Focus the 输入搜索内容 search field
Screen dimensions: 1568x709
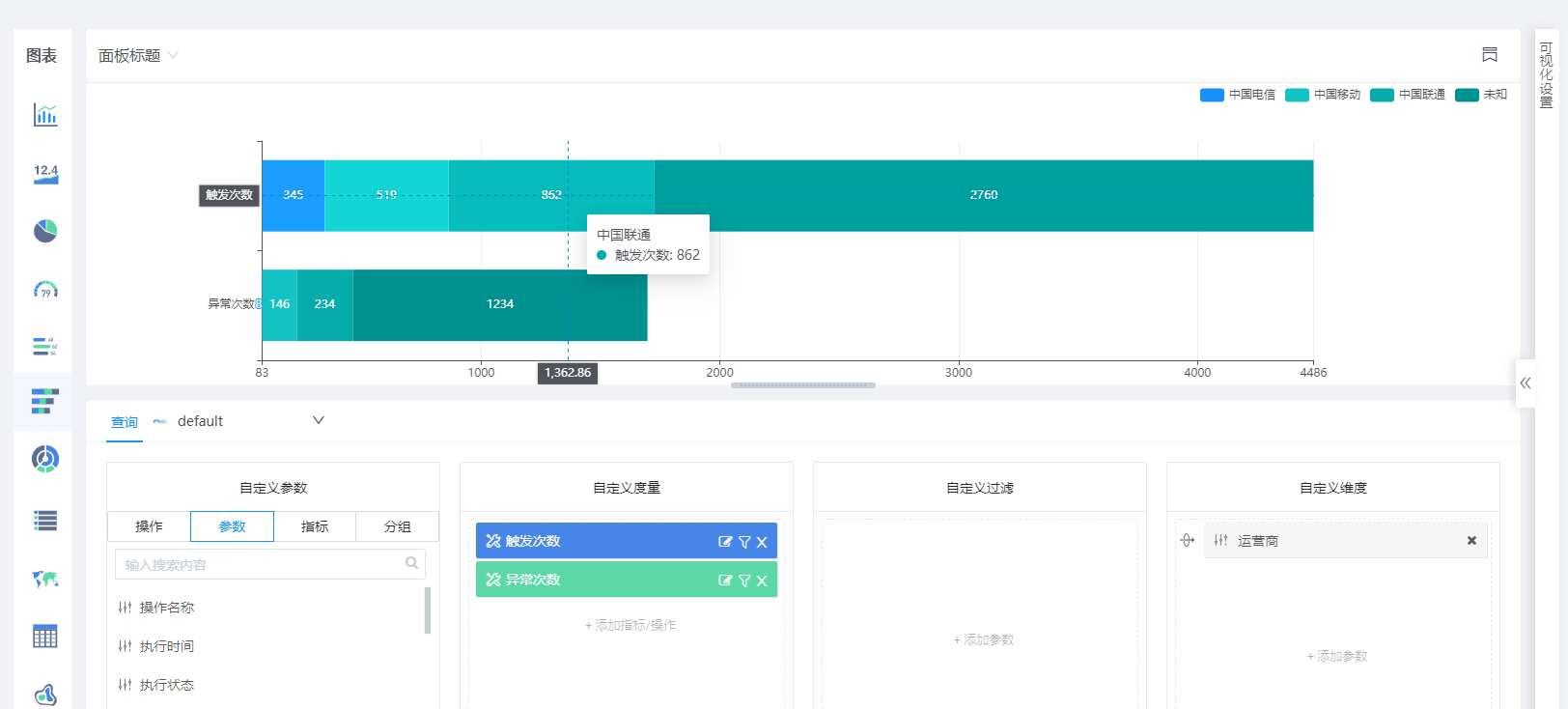270,564
